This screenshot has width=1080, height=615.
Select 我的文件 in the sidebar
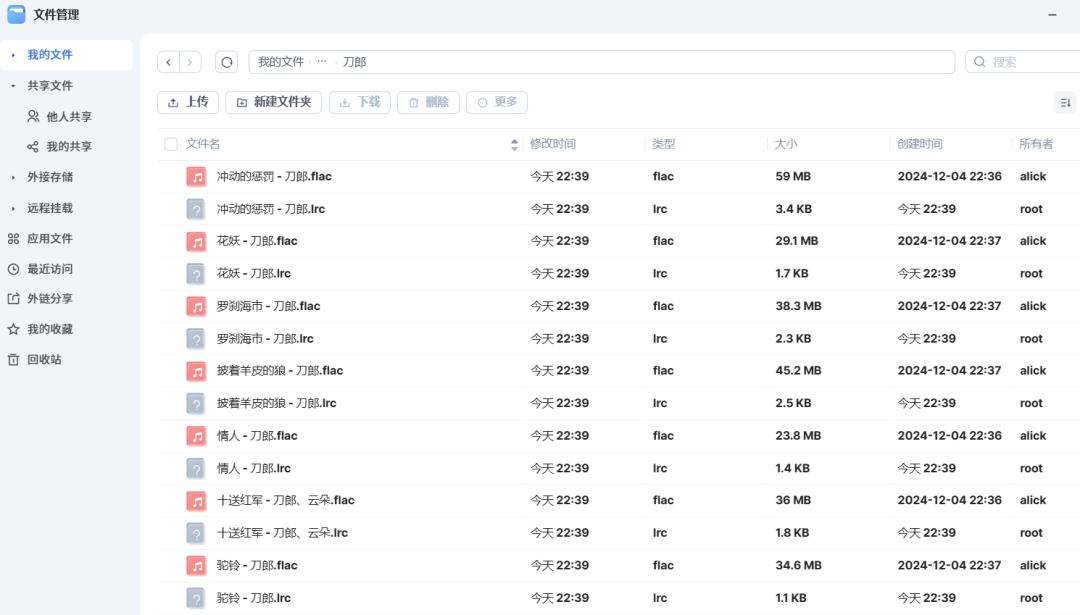point(50,55)
